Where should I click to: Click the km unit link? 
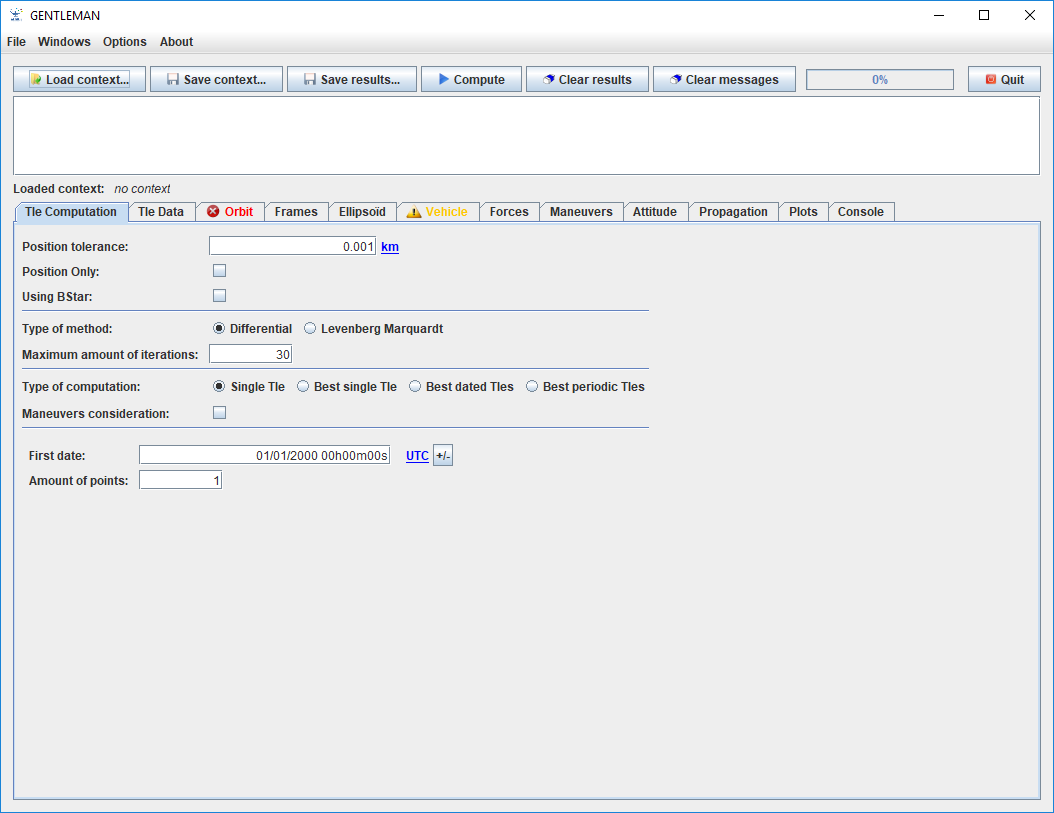pos(390,247)
